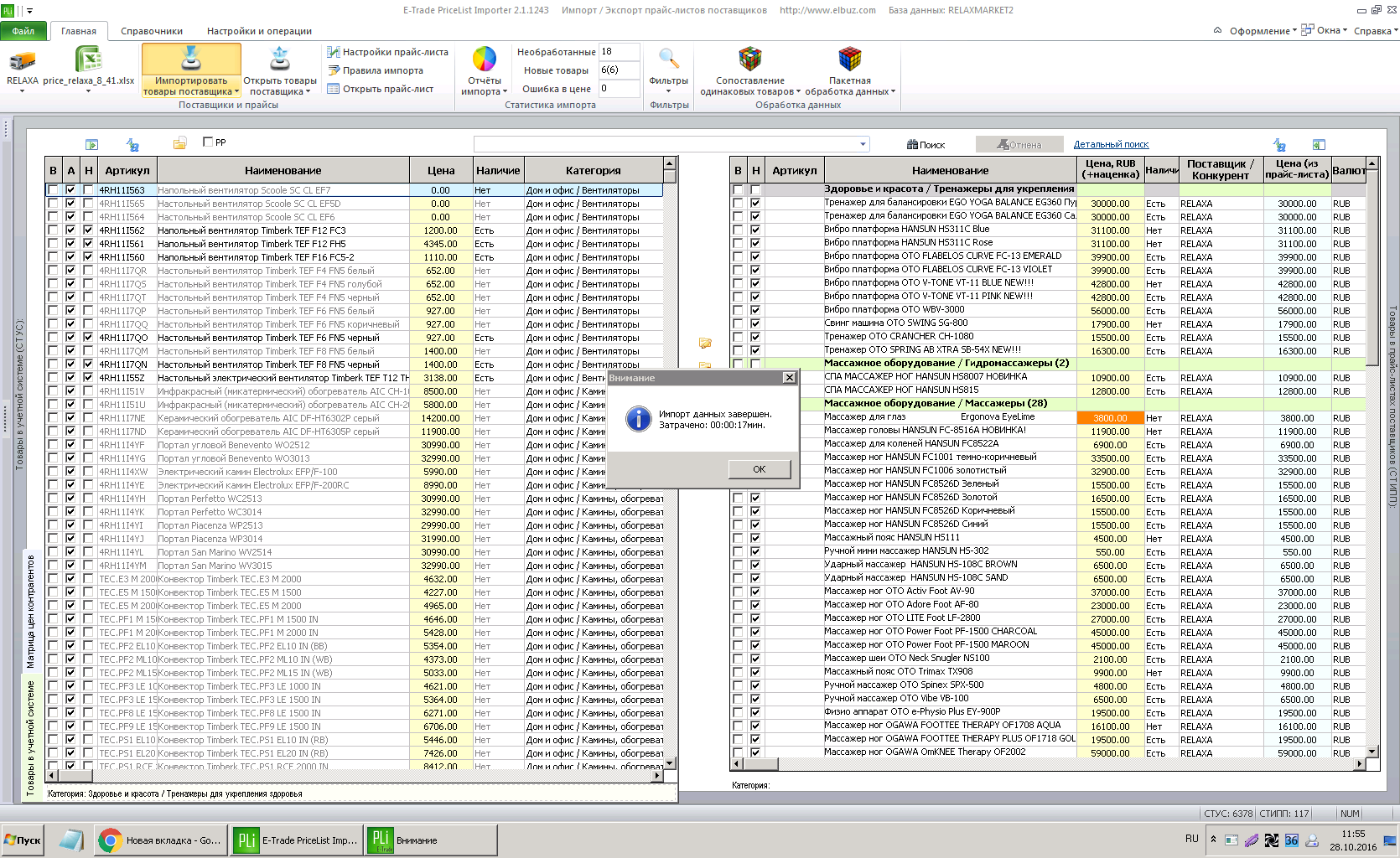The image size is (1400, 858).
Task: Click folder icon between the two tables
Action: click(705, 343)
